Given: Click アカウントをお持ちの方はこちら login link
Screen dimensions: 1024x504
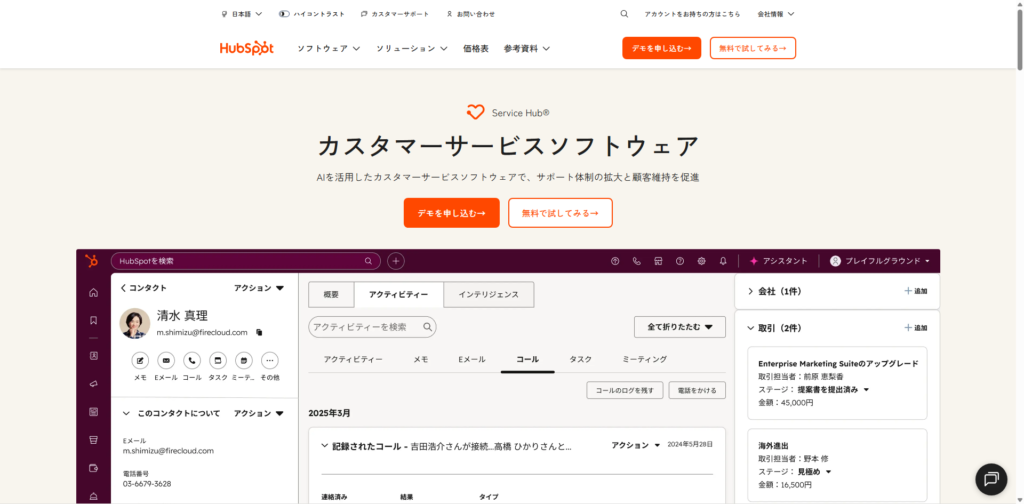Looking at the screenshot, I should tap(692, 14).
